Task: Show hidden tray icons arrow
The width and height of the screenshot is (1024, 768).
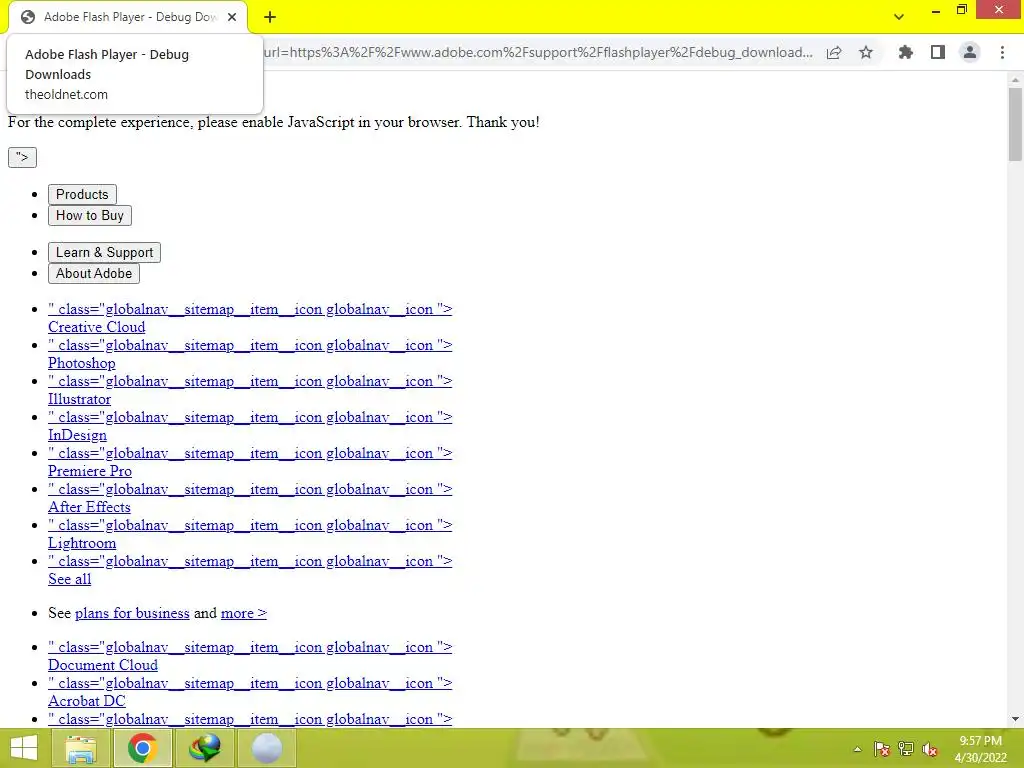Action: [x=857, y=749]
